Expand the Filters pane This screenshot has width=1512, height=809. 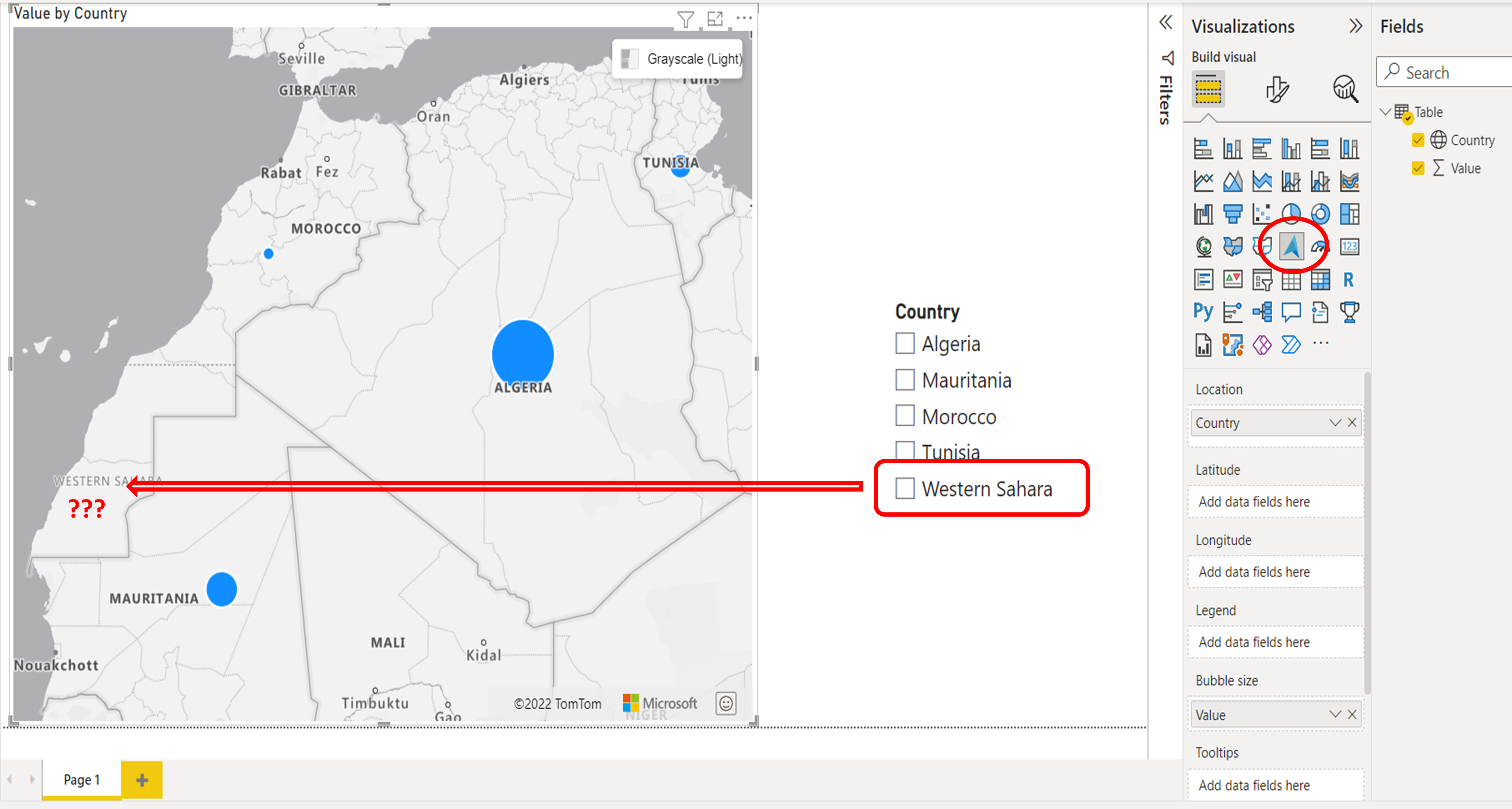click(x=1166, y=22)
